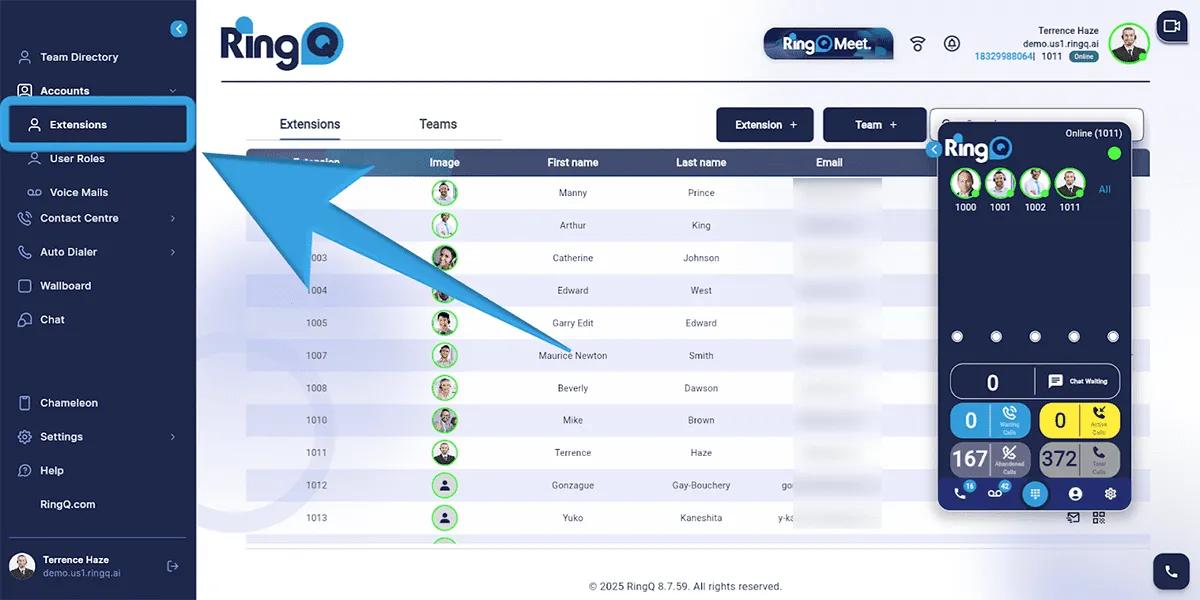Click the mail icon in Yuko's row
The image size is (1200, 600).
tap(1073, 518)
